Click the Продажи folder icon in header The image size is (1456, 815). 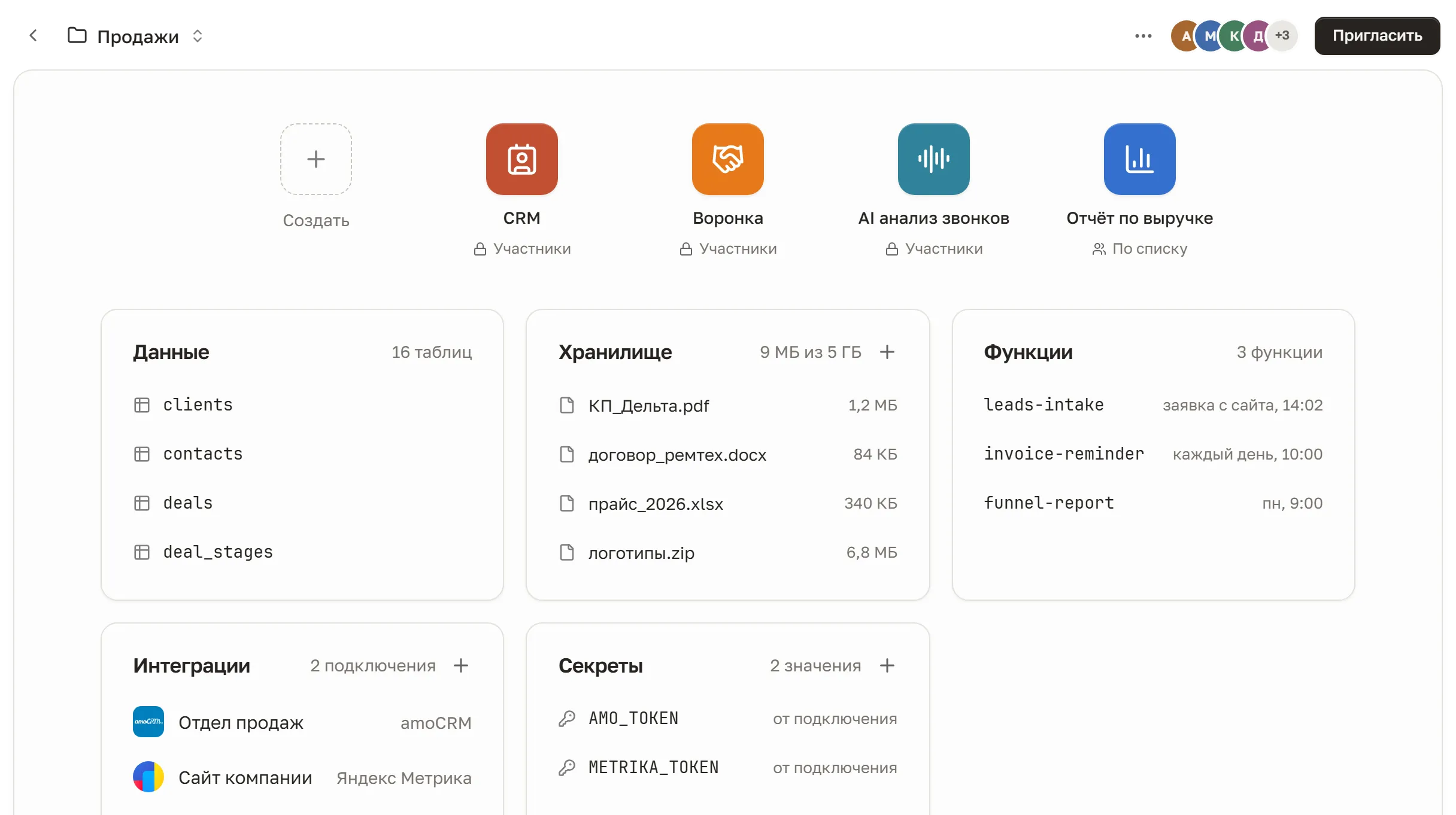click(77, 36)
